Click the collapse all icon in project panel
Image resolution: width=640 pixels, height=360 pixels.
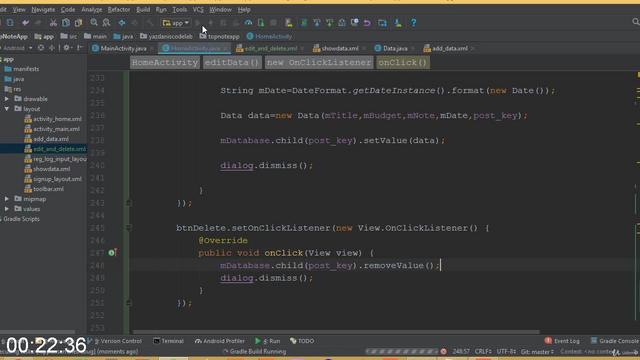(x=51, y=48)
